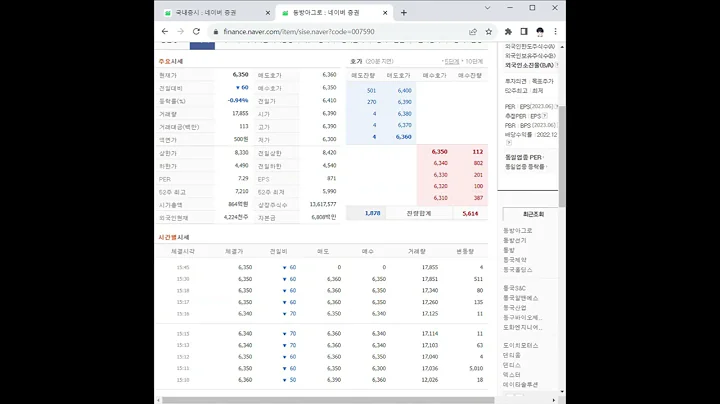The height and width of the screenshot is (404, 720).
Task: Click the bid quantity 802 cell
Action: coord(478,163)
